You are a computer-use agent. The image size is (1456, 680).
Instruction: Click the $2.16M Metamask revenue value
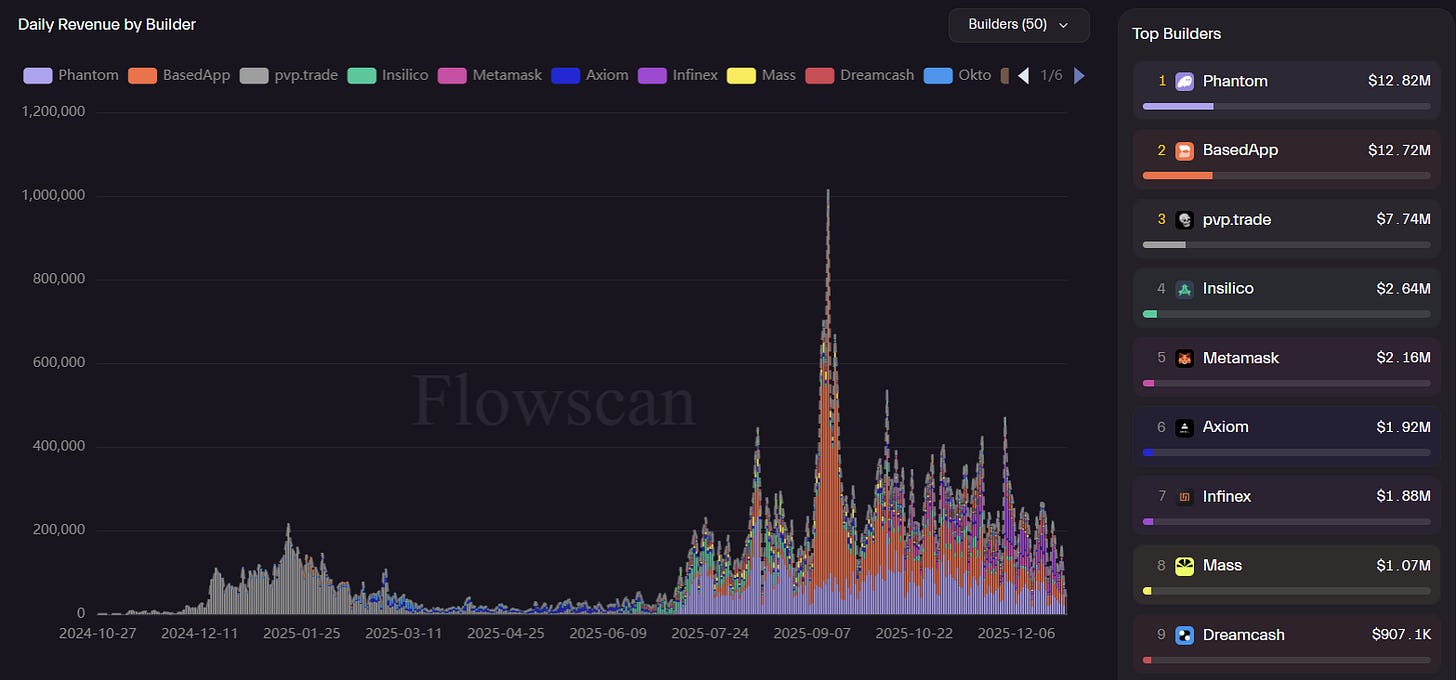tap(1403, 358)
